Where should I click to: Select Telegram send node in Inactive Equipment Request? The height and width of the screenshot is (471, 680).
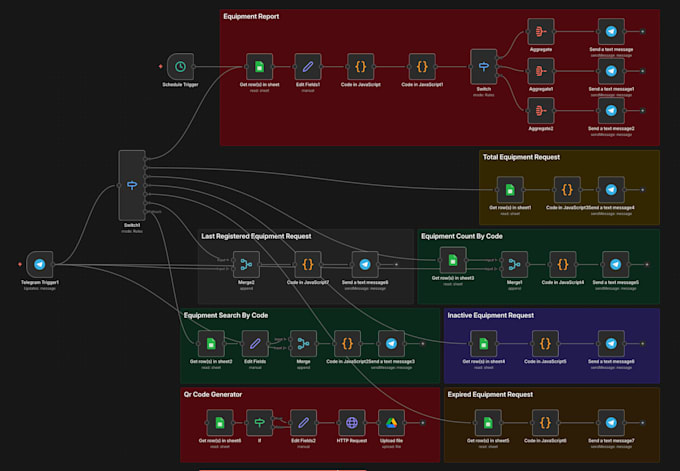tap(611, 343)
